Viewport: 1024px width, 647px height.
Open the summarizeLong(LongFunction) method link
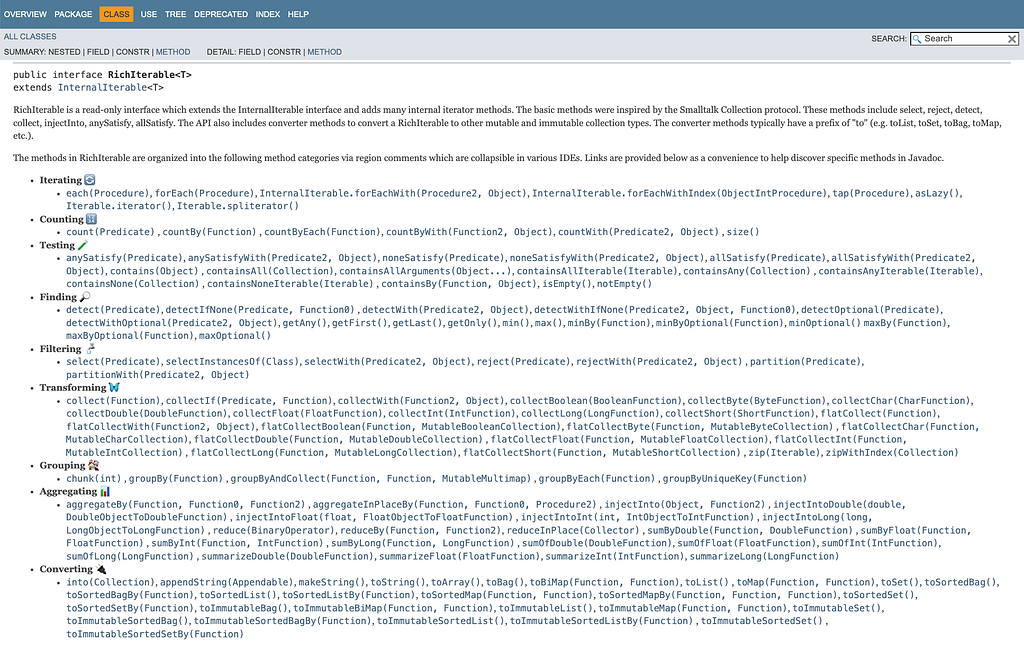coord(764,556)
